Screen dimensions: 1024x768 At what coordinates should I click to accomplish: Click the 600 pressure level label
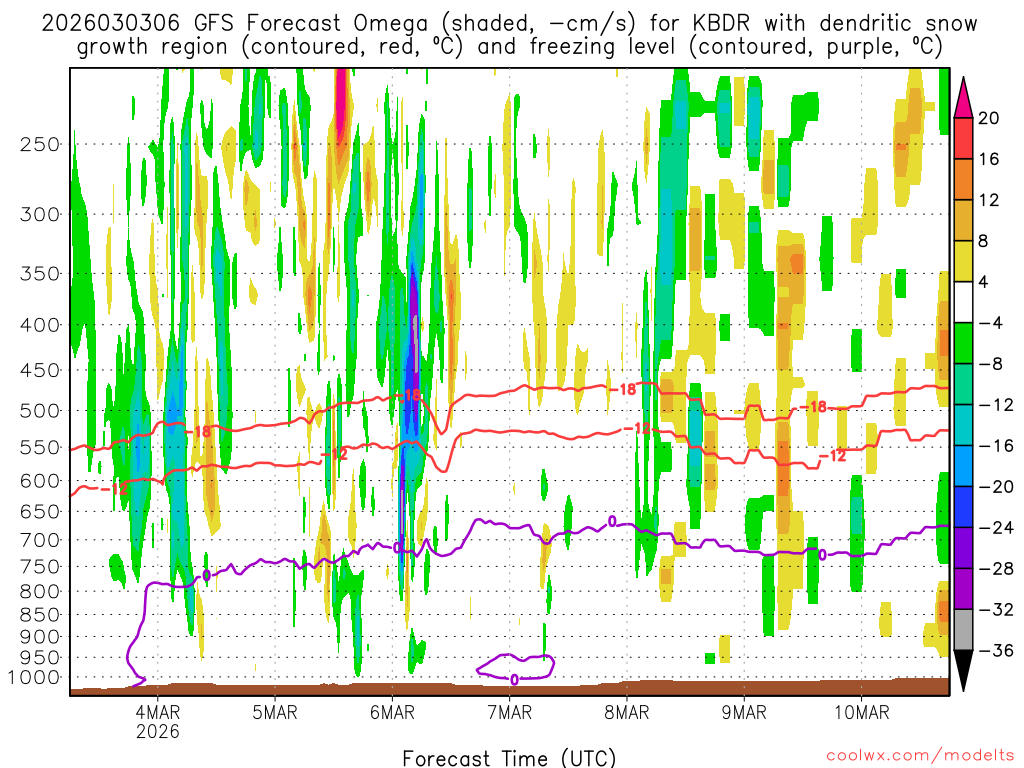(x=40, y=481)
